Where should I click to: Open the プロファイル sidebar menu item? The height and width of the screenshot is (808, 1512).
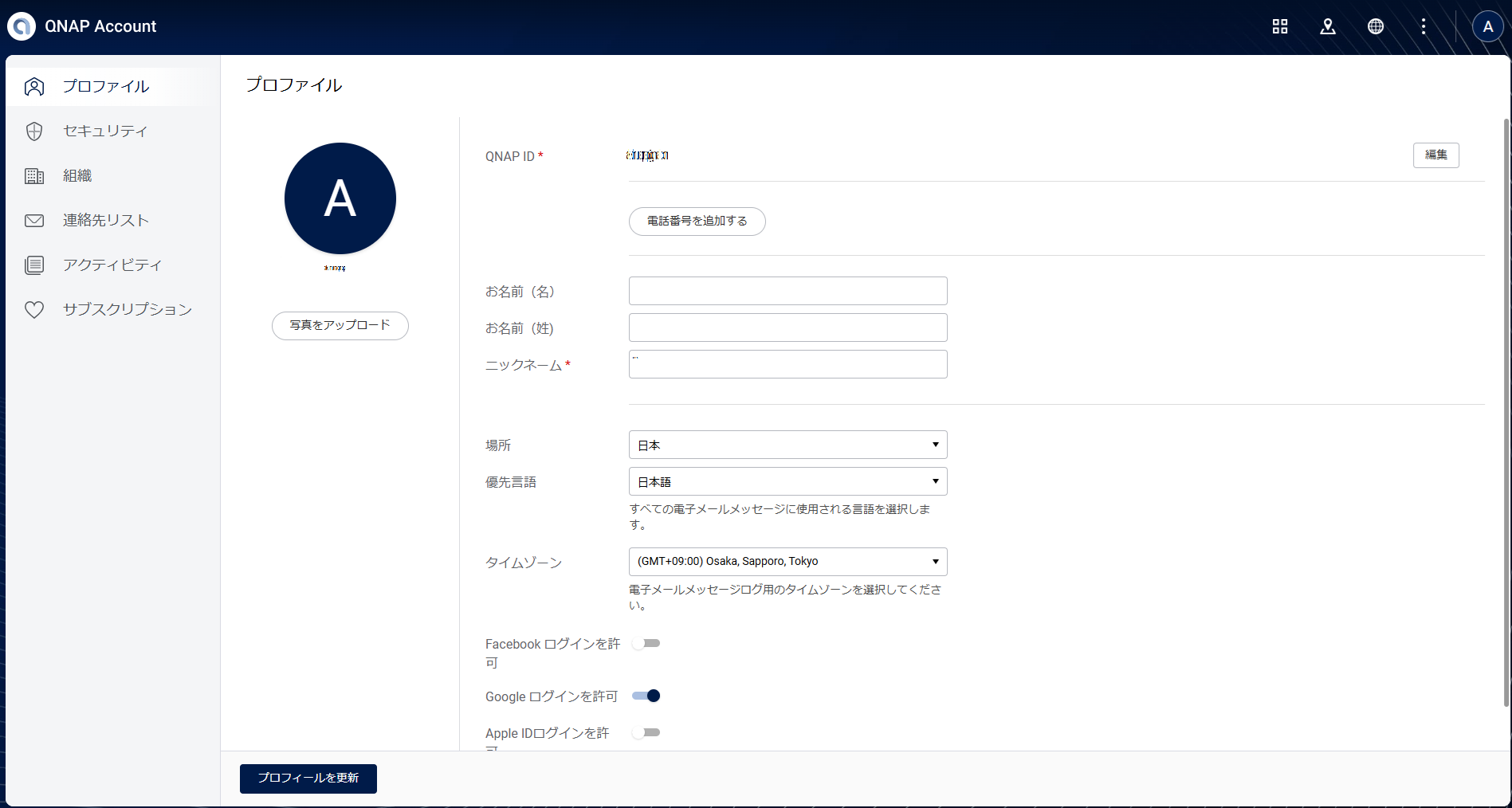[x=113, y=86]
